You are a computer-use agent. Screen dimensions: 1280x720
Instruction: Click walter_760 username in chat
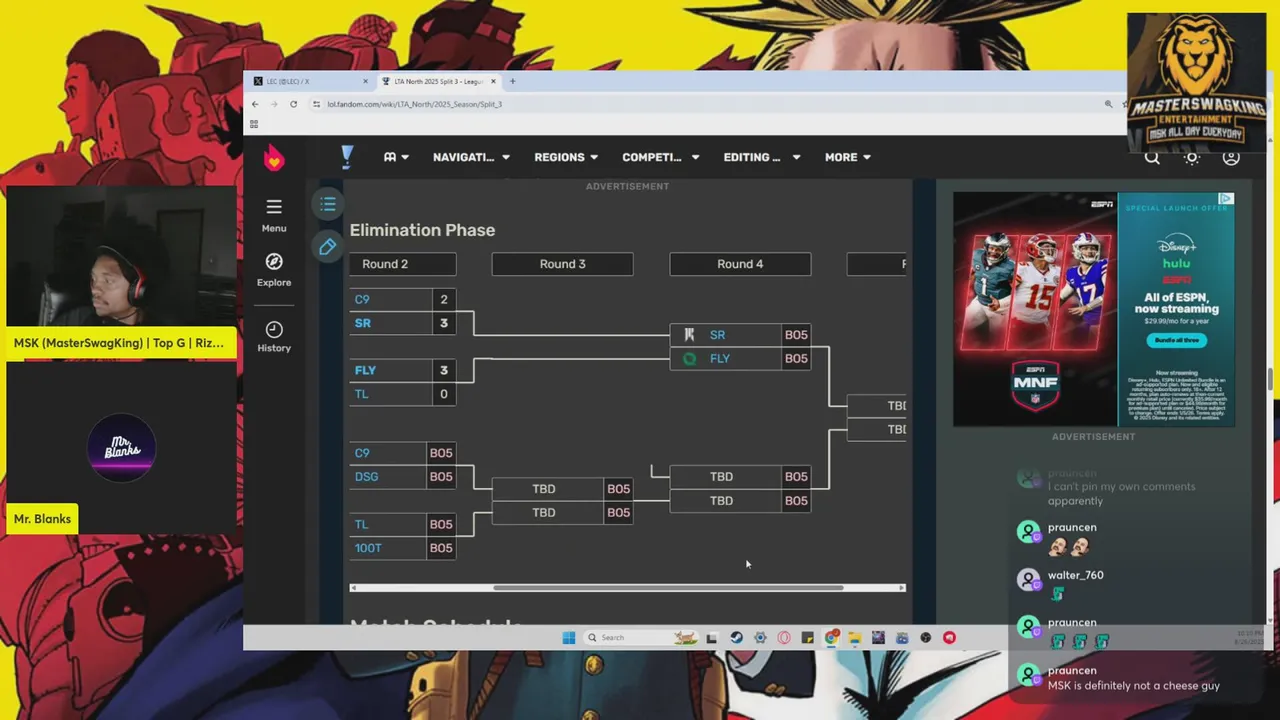coord(1075,575)
